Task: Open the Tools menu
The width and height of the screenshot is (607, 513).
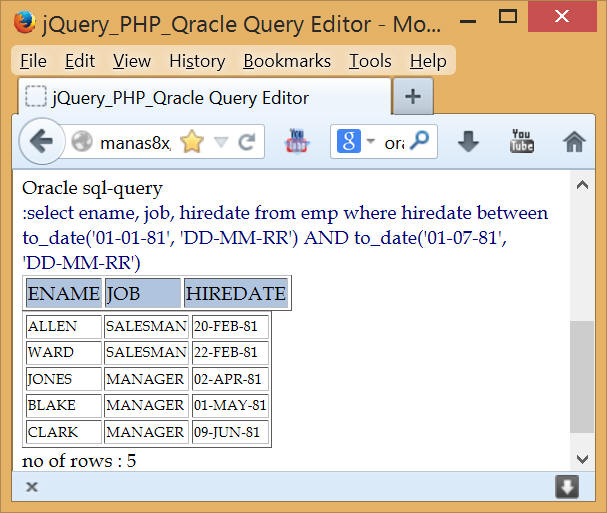Action: tap(370, 61)
